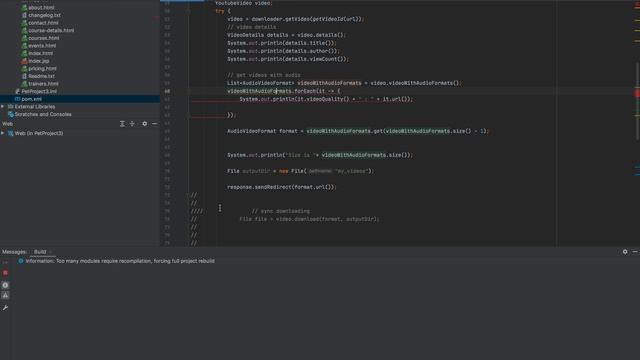Hide the Messages tool window
Viewport: 640px width, 360px height.
click(x=635, y=252)
